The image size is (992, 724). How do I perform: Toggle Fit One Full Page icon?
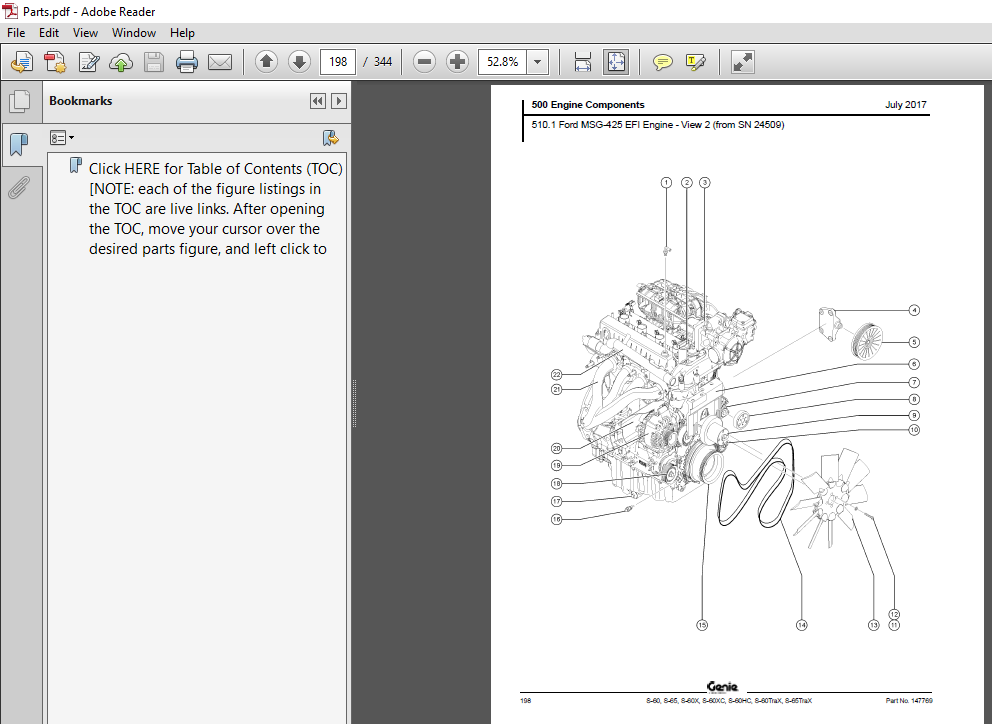[616, 62]
